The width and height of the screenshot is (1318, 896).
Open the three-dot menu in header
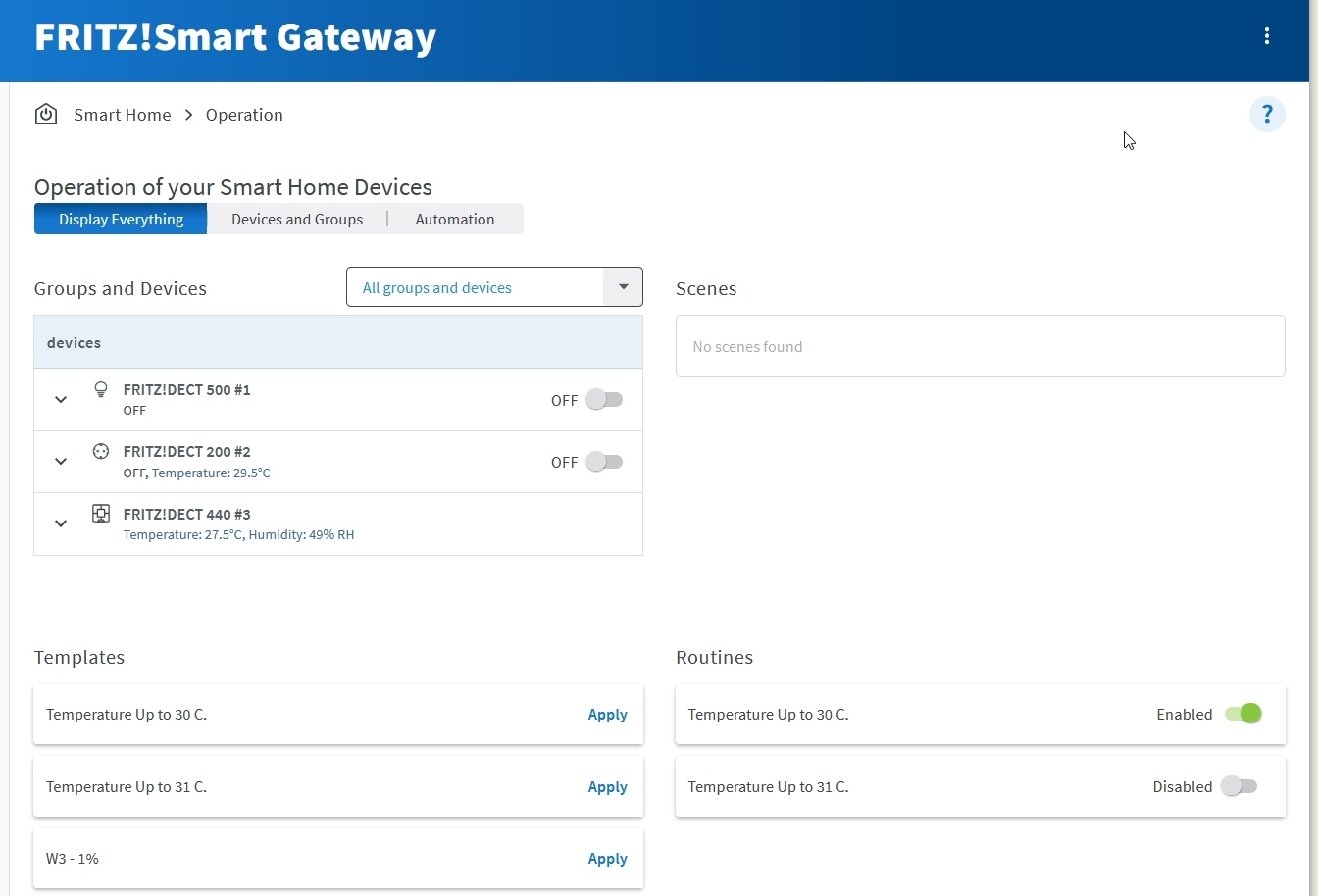[1267, 36]
